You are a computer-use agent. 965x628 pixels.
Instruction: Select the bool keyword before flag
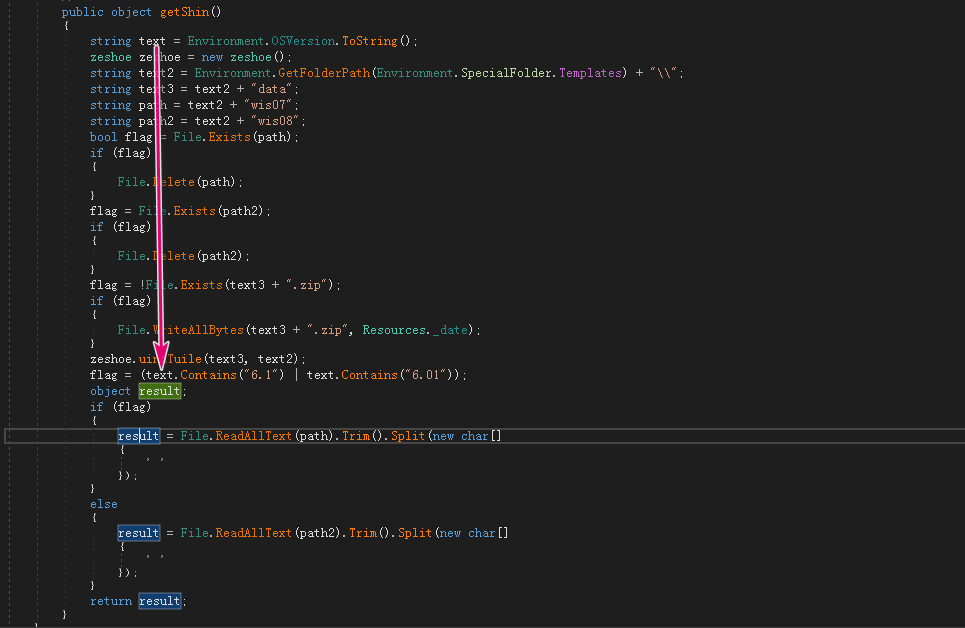click(103, 137)
